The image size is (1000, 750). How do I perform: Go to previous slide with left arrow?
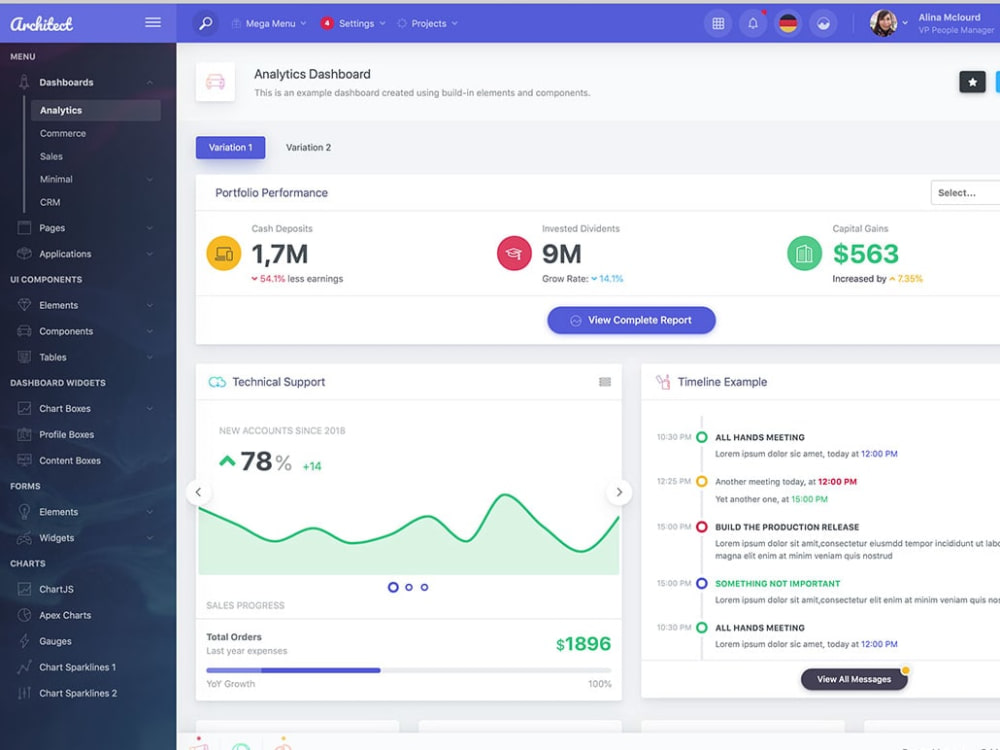click(x=198, y=492)
